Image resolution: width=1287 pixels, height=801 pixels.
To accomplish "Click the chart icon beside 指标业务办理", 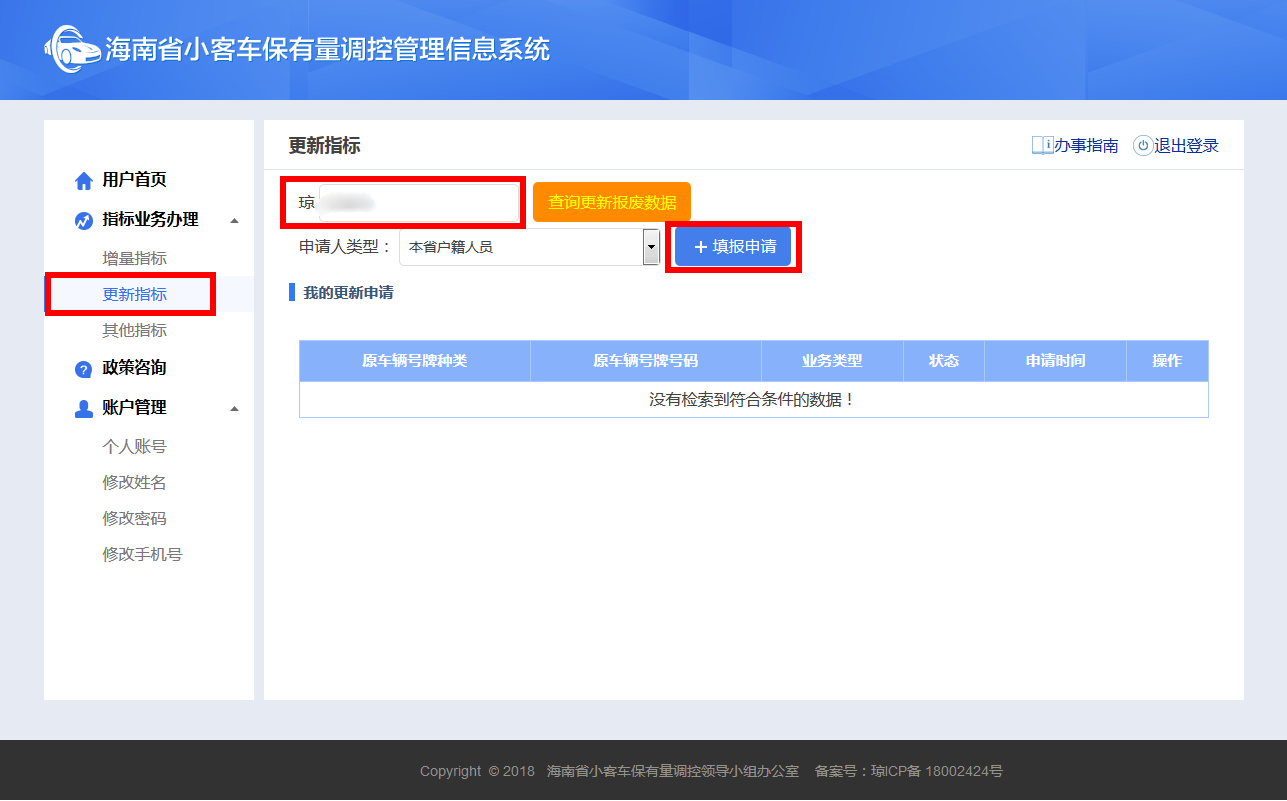I will [x=84, y=221].
